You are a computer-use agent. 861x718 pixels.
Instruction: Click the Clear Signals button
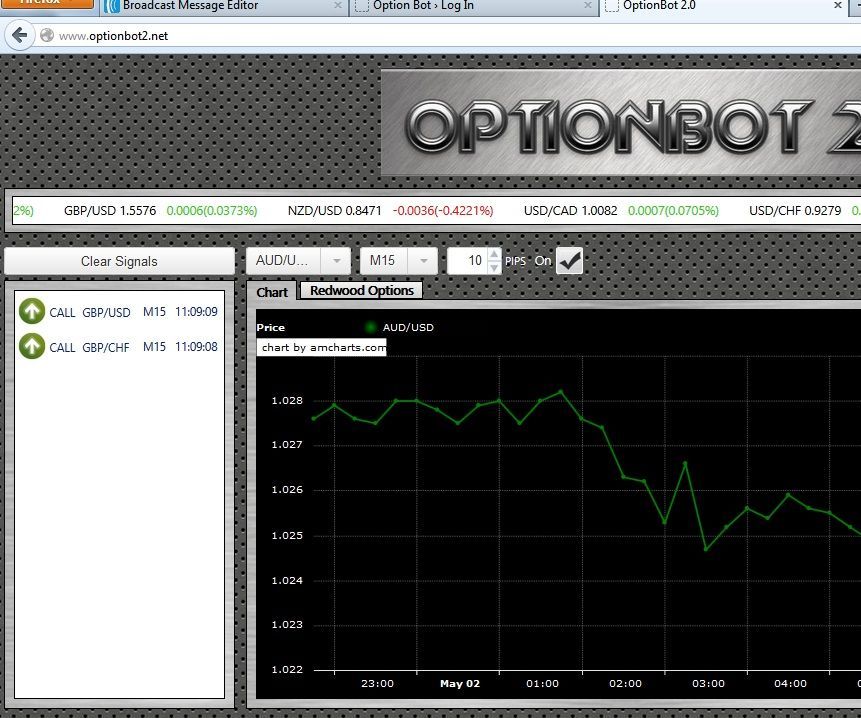119,261
